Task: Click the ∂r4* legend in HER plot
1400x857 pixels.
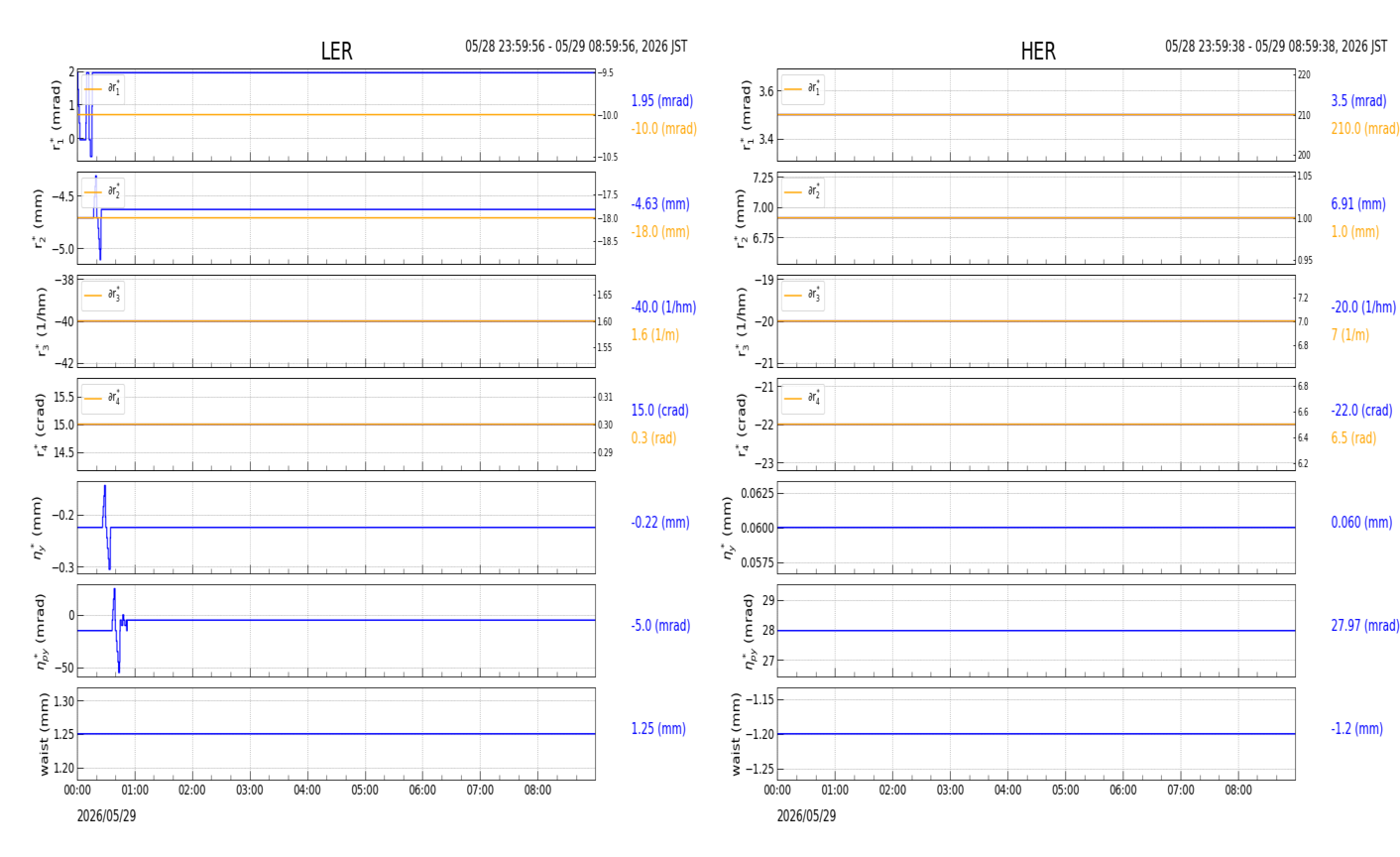Action: 803,398
